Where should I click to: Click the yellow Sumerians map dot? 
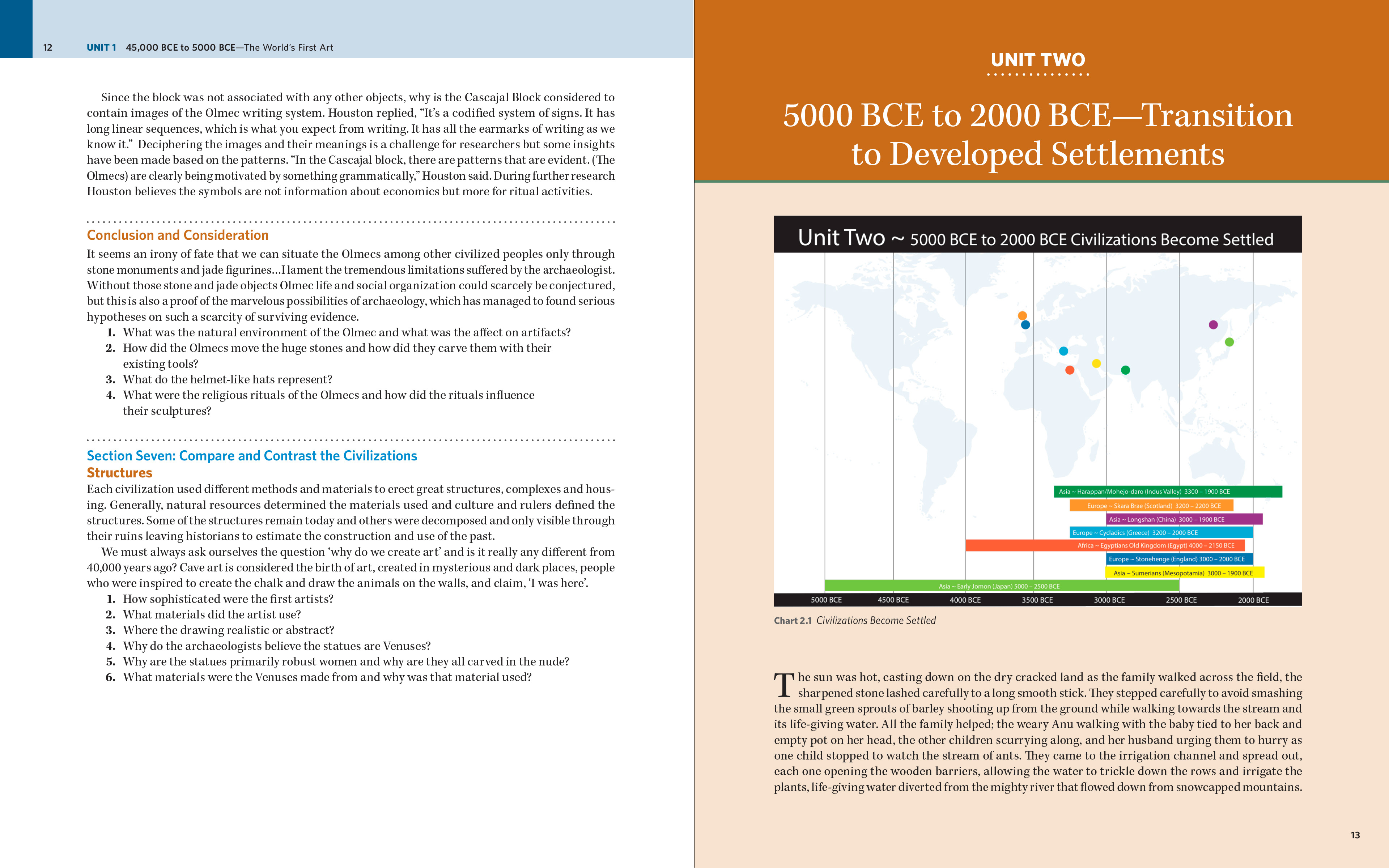[1096, 363]
